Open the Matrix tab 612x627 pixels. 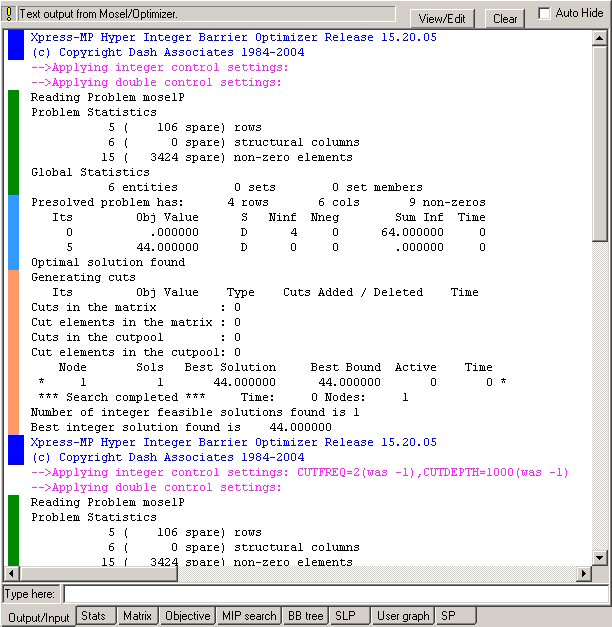tap(137, 616)
